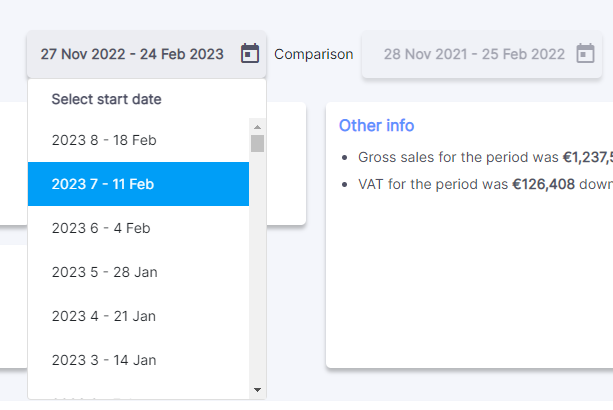Pick "2023 6 - 4 Feb" start date

point(101,228)
